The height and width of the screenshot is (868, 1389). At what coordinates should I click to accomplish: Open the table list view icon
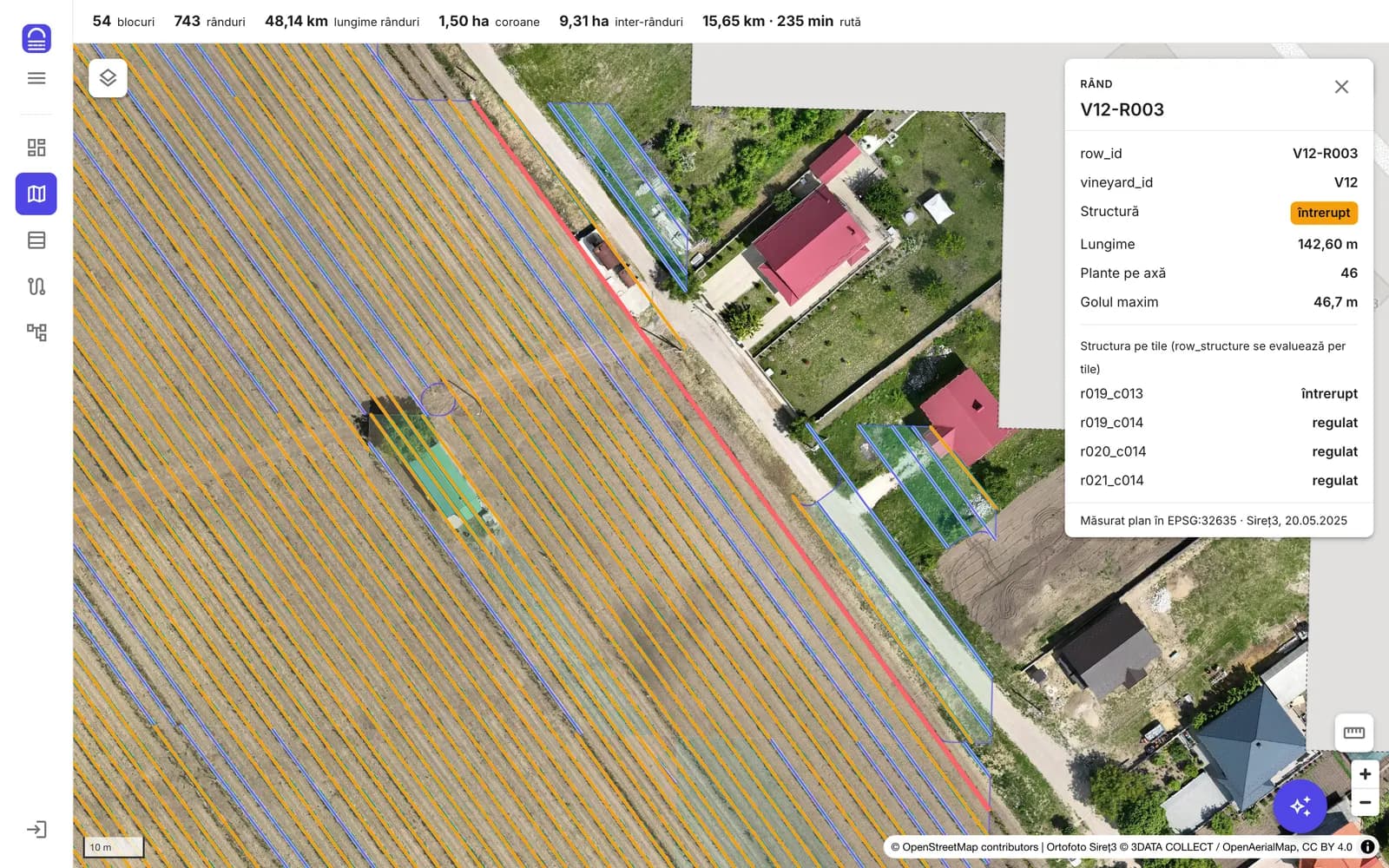click(36, 240)
